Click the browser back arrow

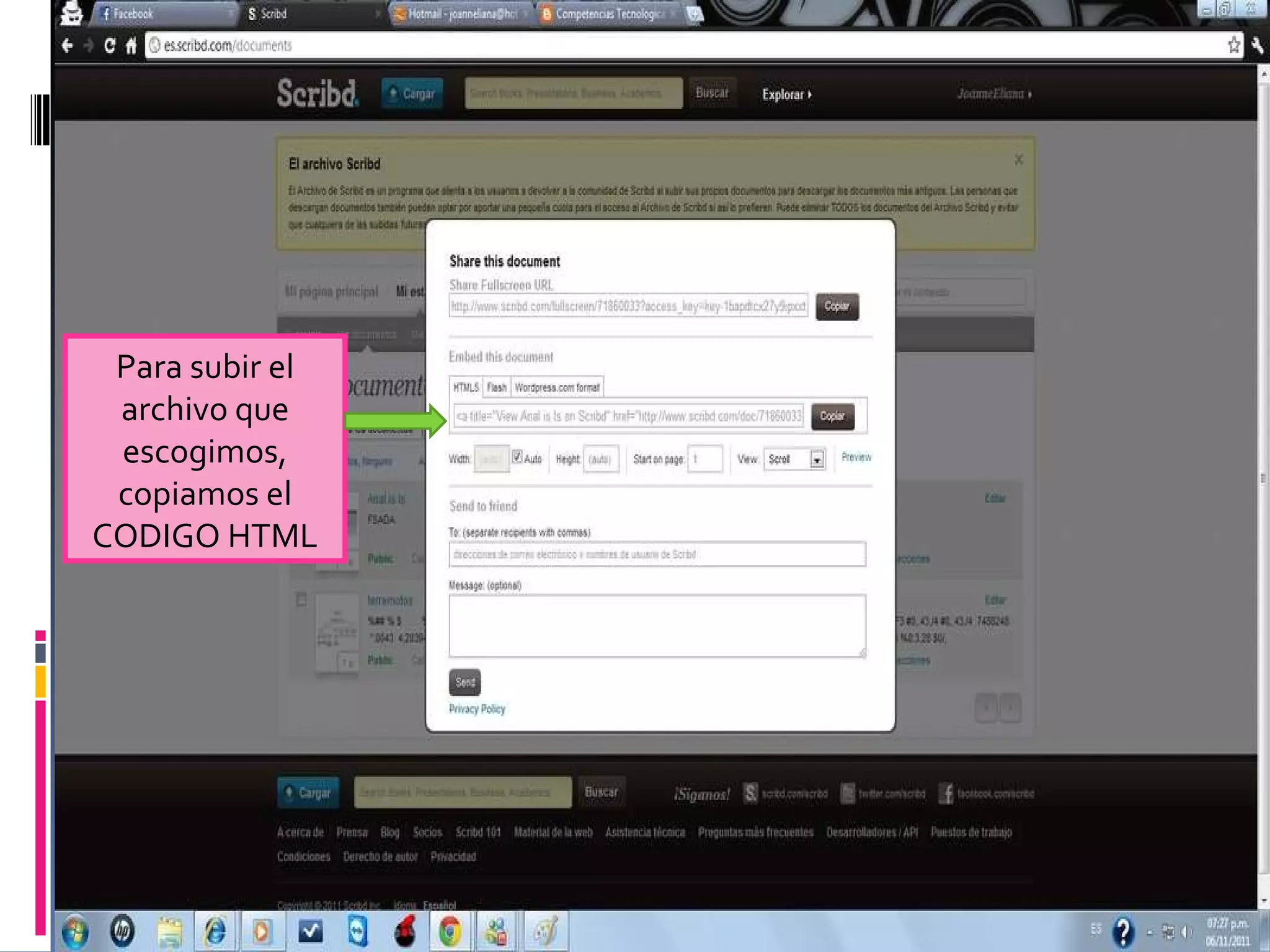[x=68, y=45]
